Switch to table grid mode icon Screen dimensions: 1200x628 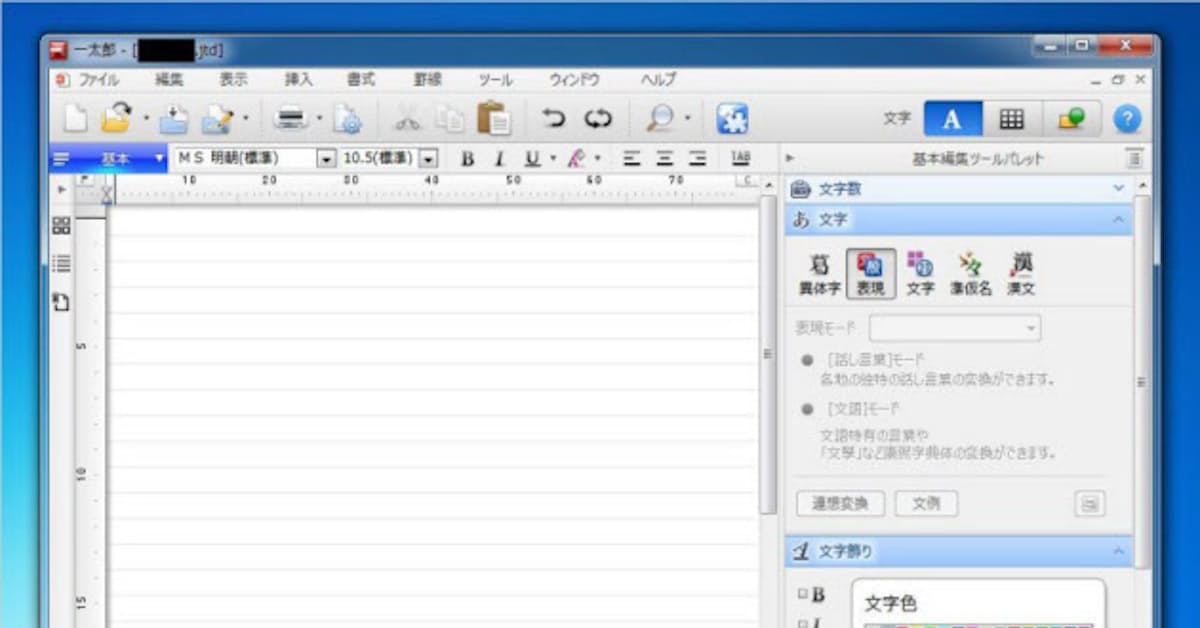pyautogui.click(x=1012, y=119)
